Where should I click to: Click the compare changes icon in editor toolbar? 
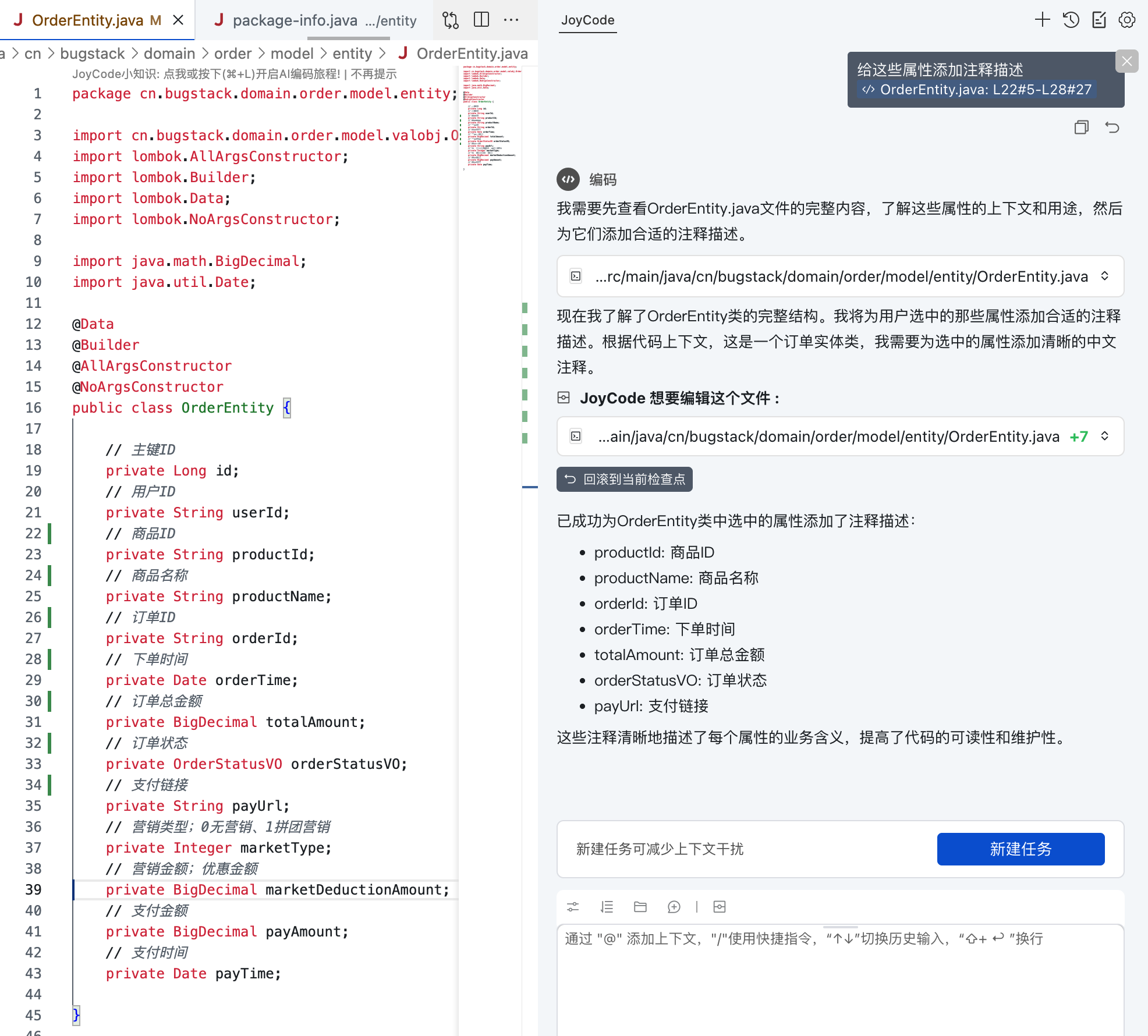tap(450, 20)
